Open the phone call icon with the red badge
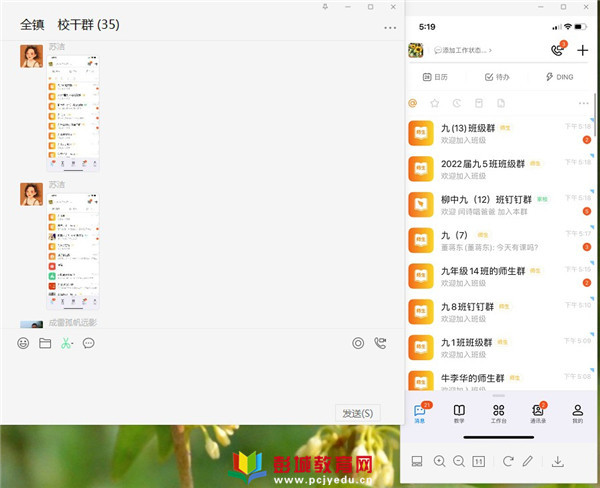Viewport: 600px width, 488px height. coord(558,49)
